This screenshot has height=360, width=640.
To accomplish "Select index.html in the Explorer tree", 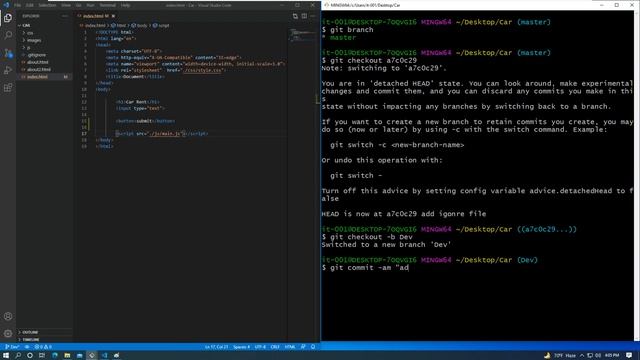I will [x=44, y=77].
